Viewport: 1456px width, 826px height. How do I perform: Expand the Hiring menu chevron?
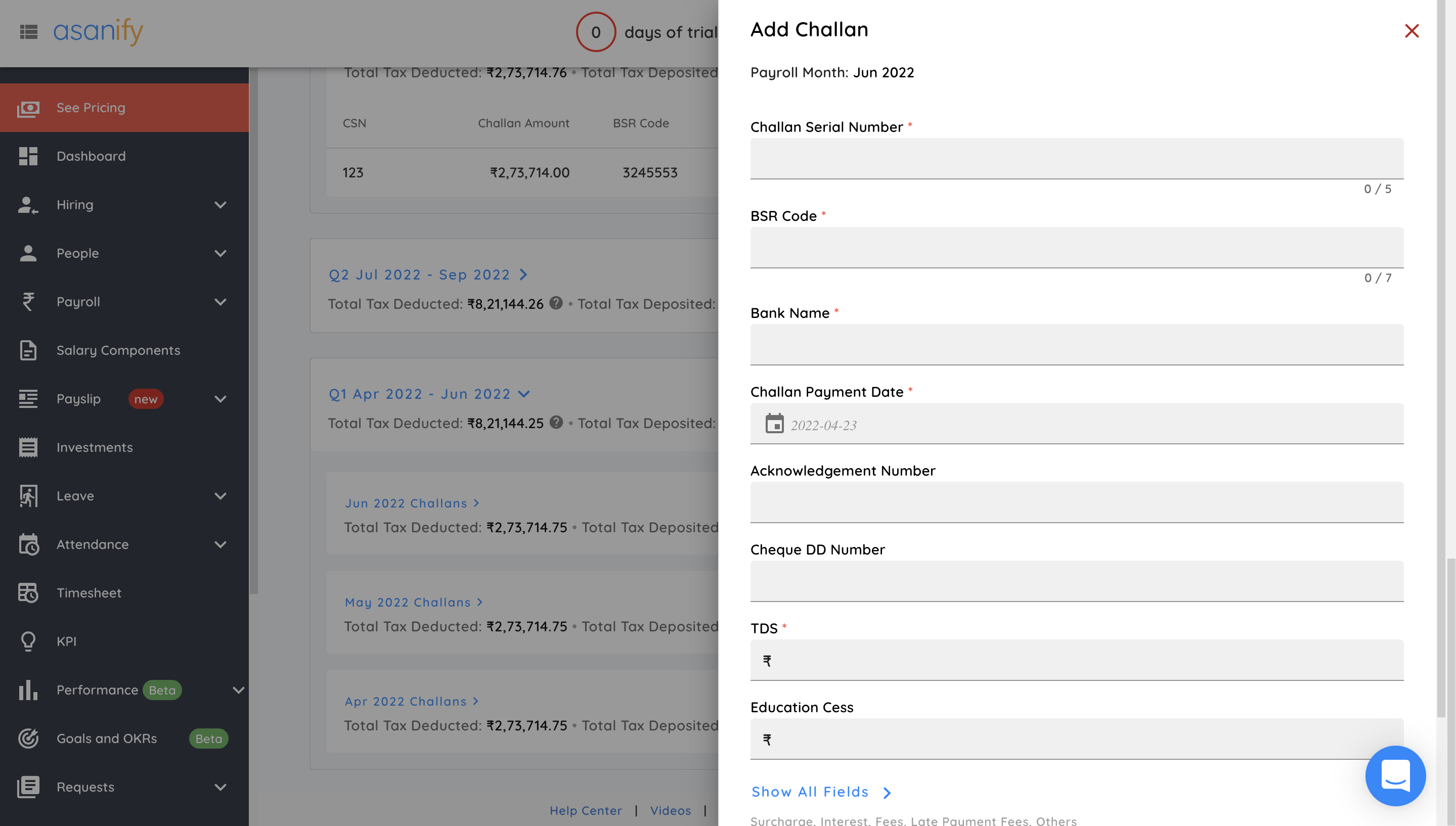(220, 205)
